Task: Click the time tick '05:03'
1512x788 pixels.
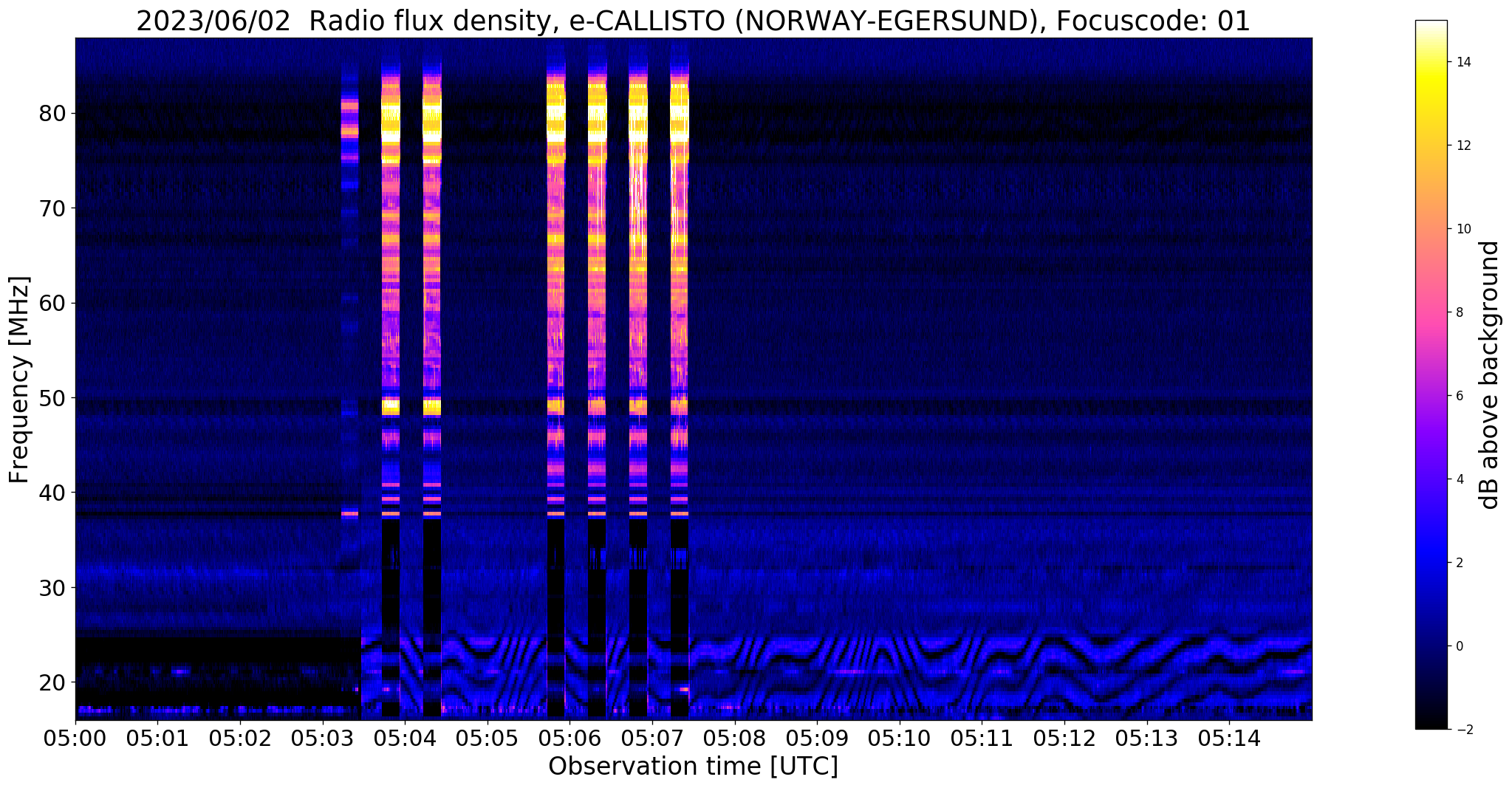Action: (323, 737)
